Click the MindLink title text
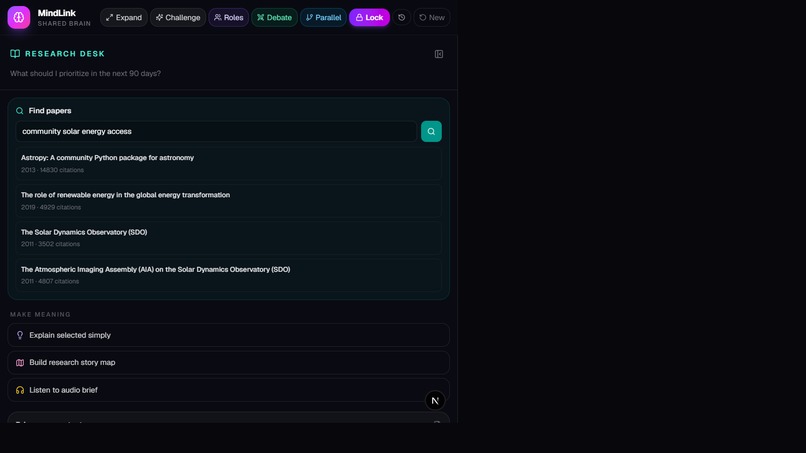 pos(57,13)
